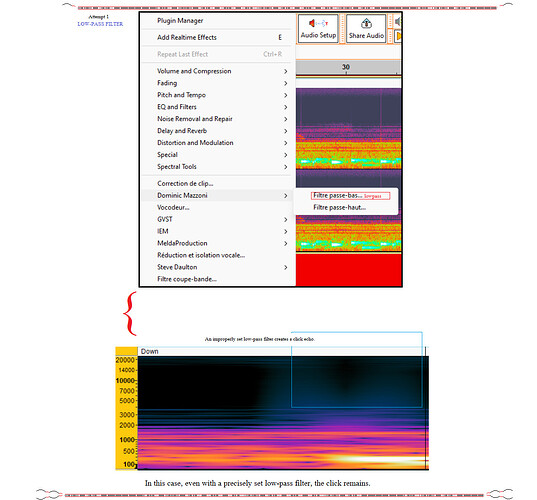The image size is (537, 500).
Task: Click the Share Audio toolbar button
Action: point(366,29)
